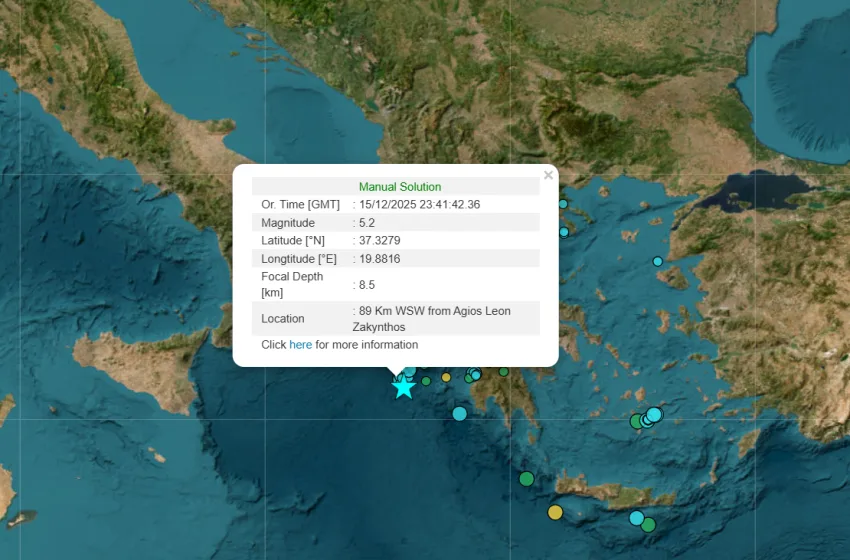Select the large cyan marker southwest of Peloponnese

point(460,414)
